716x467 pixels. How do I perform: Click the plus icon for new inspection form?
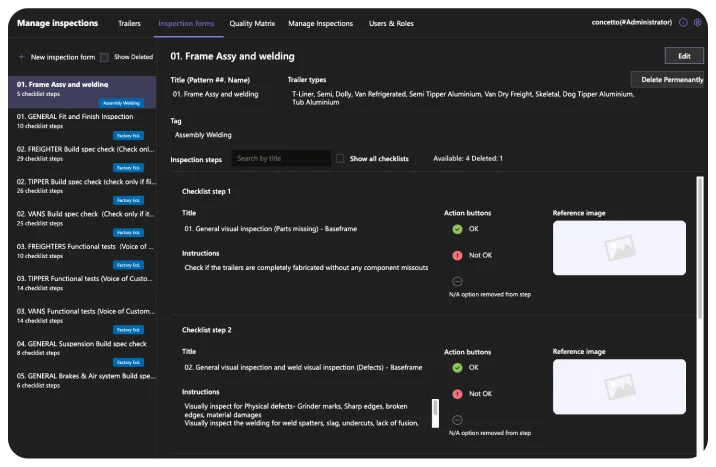[21, 57]
